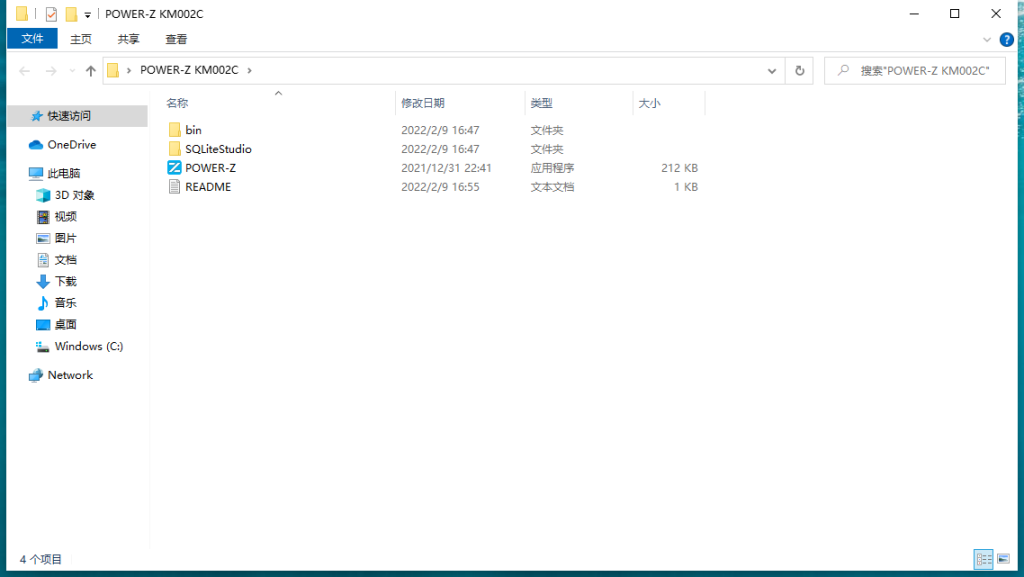Sort by the 大小 column header

tap(649, 103)
